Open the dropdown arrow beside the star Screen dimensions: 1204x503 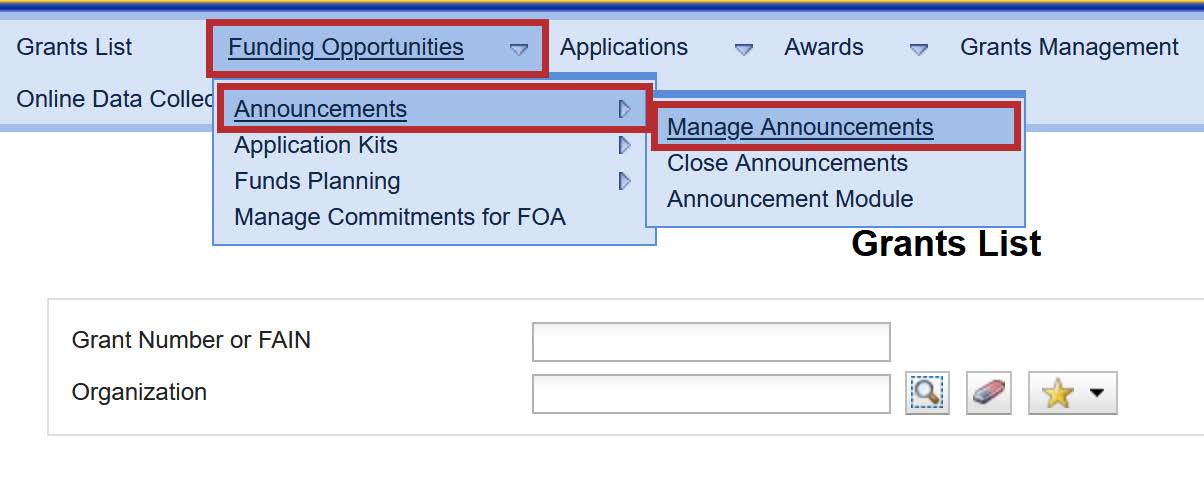[1096, 394]
